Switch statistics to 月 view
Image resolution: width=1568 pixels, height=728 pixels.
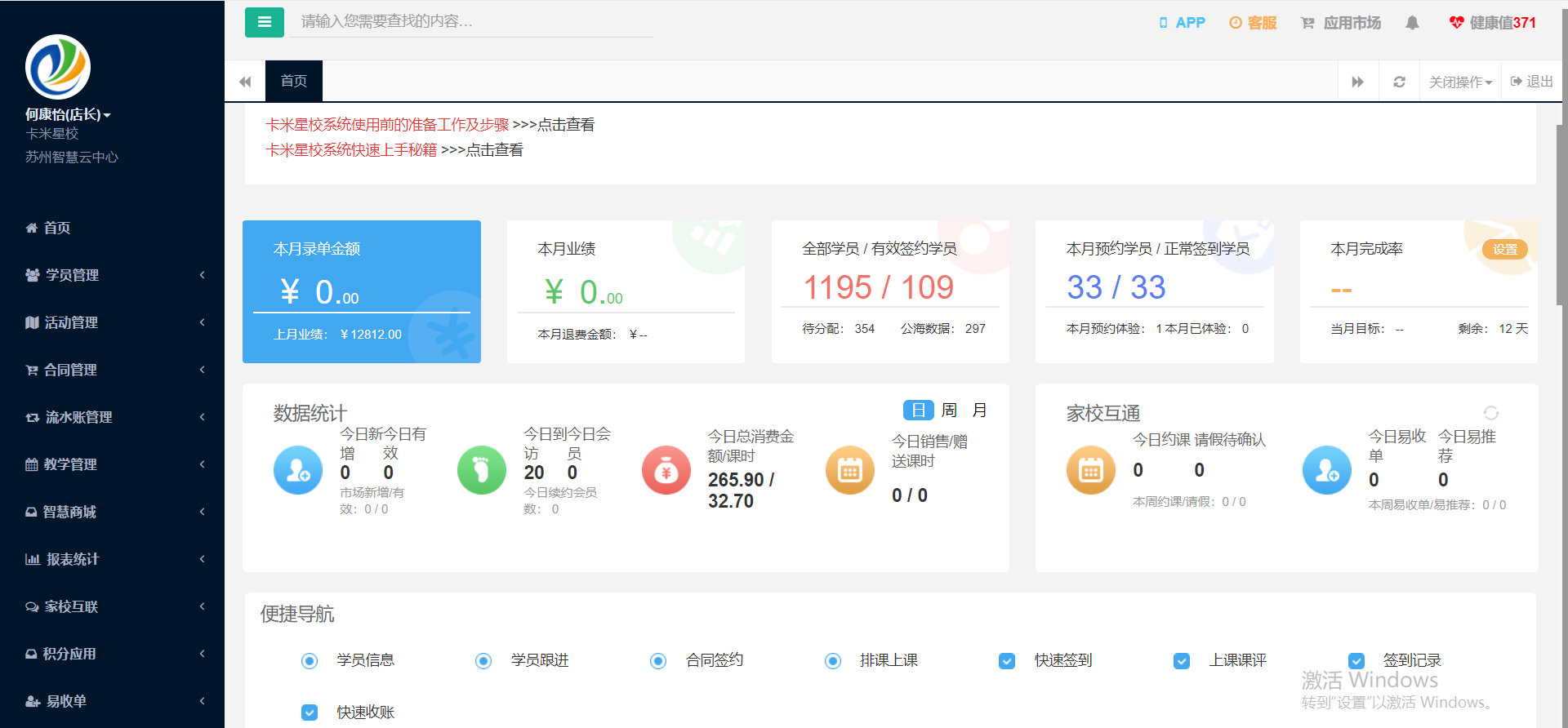(980, 410)
